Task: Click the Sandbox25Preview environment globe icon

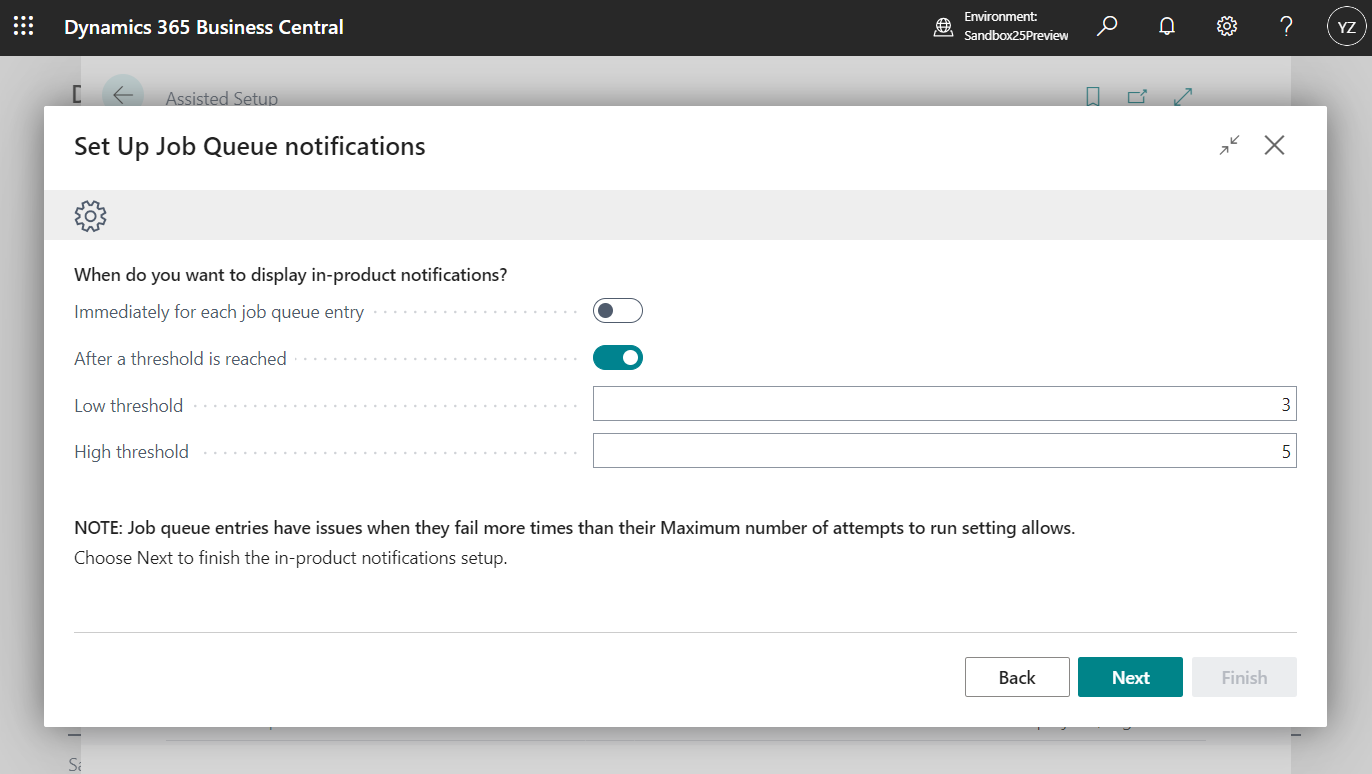Action: (x=942, y=27)
